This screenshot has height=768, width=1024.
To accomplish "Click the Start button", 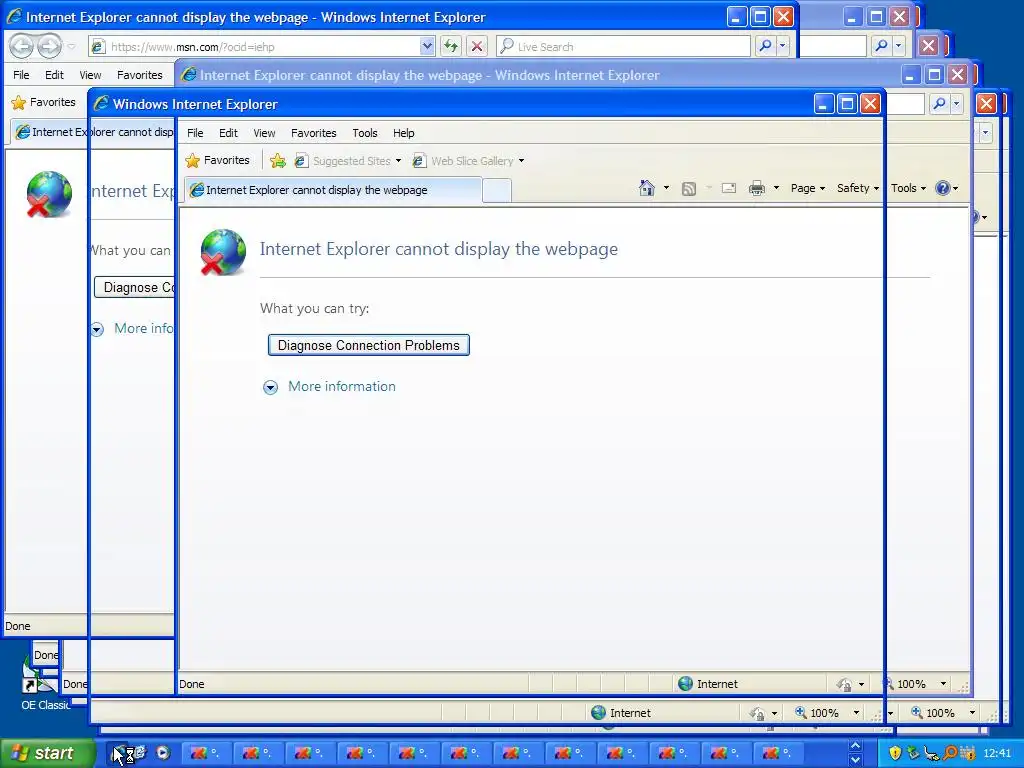I will (x=46, y=754).
